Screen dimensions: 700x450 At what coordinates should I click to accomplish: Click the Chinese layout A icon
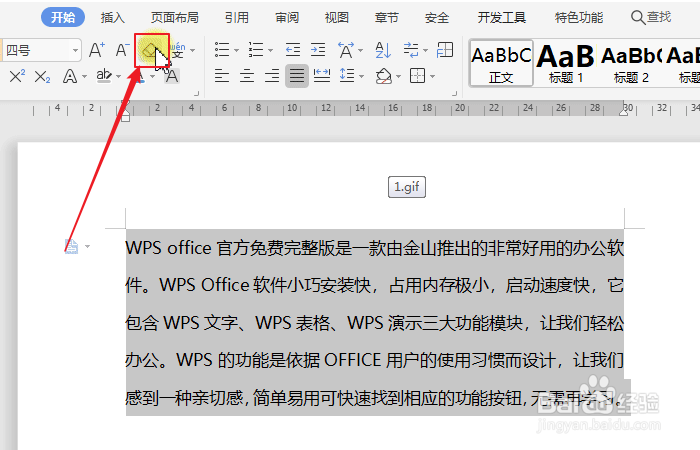click(x=346, y=50)
